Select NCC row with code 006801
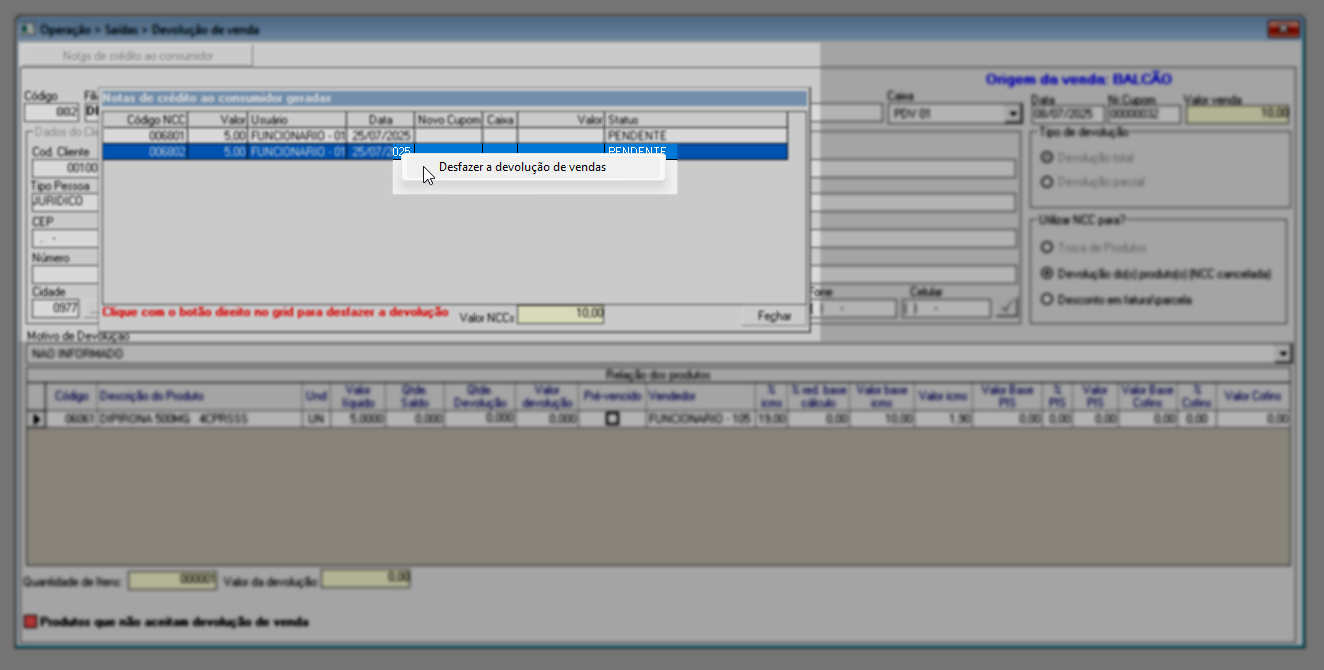 (x=445, y=135)
